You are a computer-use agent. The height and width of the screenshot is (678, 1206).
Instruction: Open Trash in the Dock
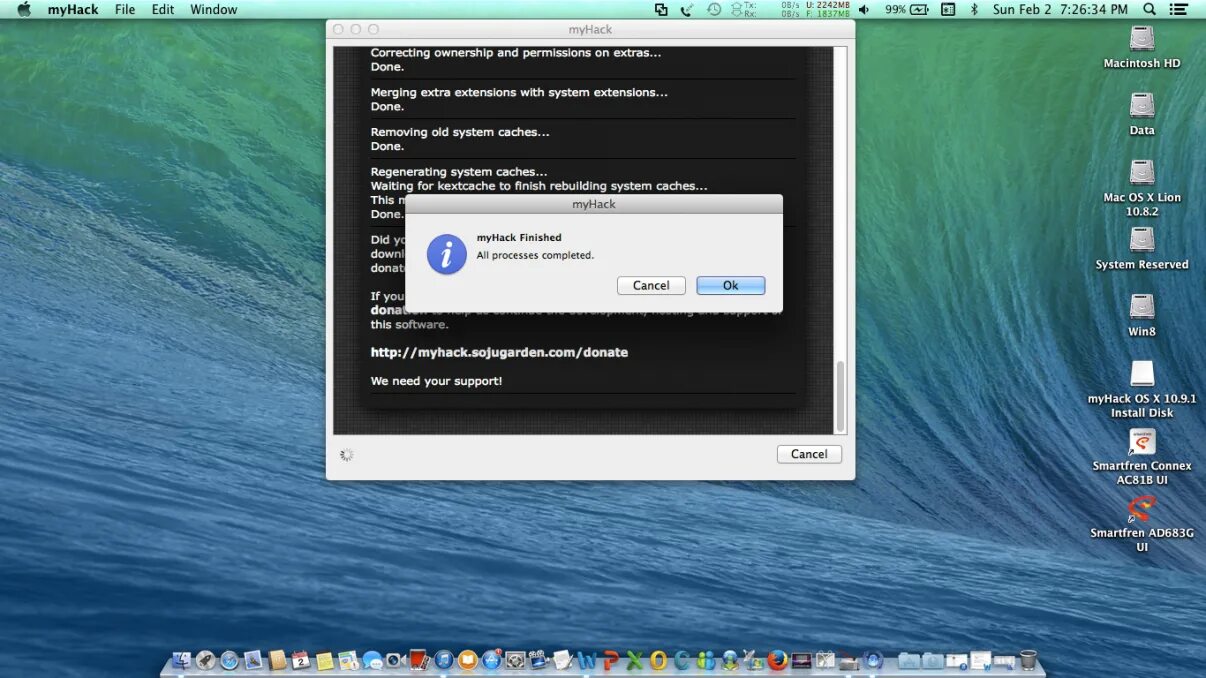[1028, 660]
